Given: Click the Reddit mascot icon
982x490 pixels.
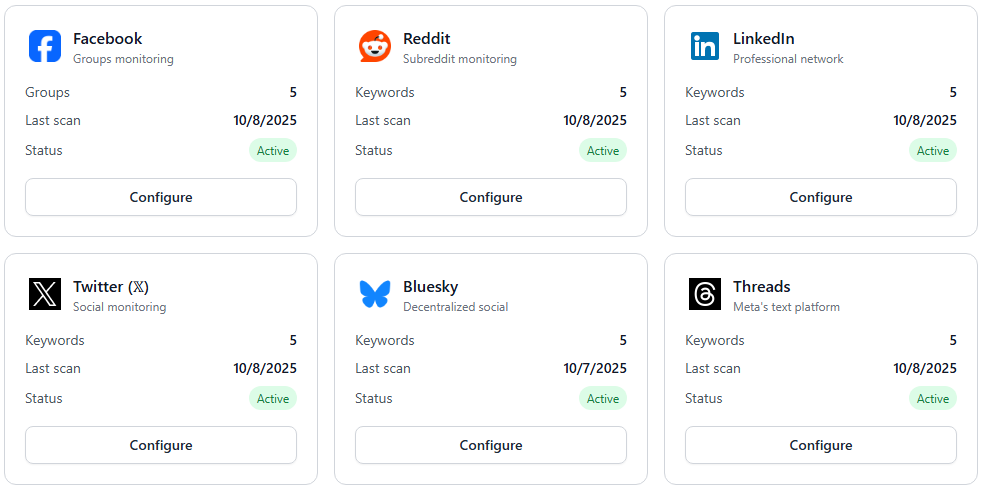Looking at the screenshot, I should pos(375,46).
